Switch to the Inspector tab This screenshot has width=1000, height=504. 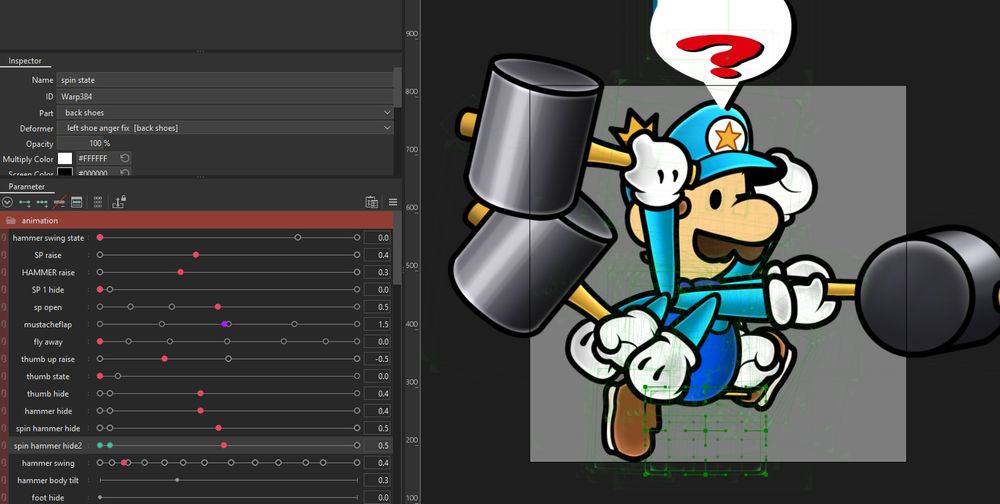point(25,61)
